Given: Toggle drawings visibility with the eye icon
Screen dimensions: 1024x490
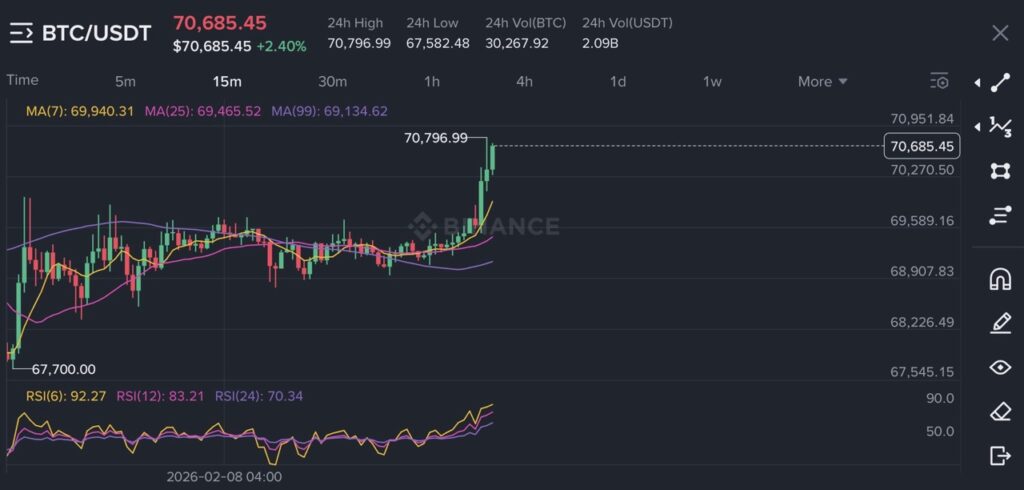Looking at the screenshot, I should [1000, 367].
